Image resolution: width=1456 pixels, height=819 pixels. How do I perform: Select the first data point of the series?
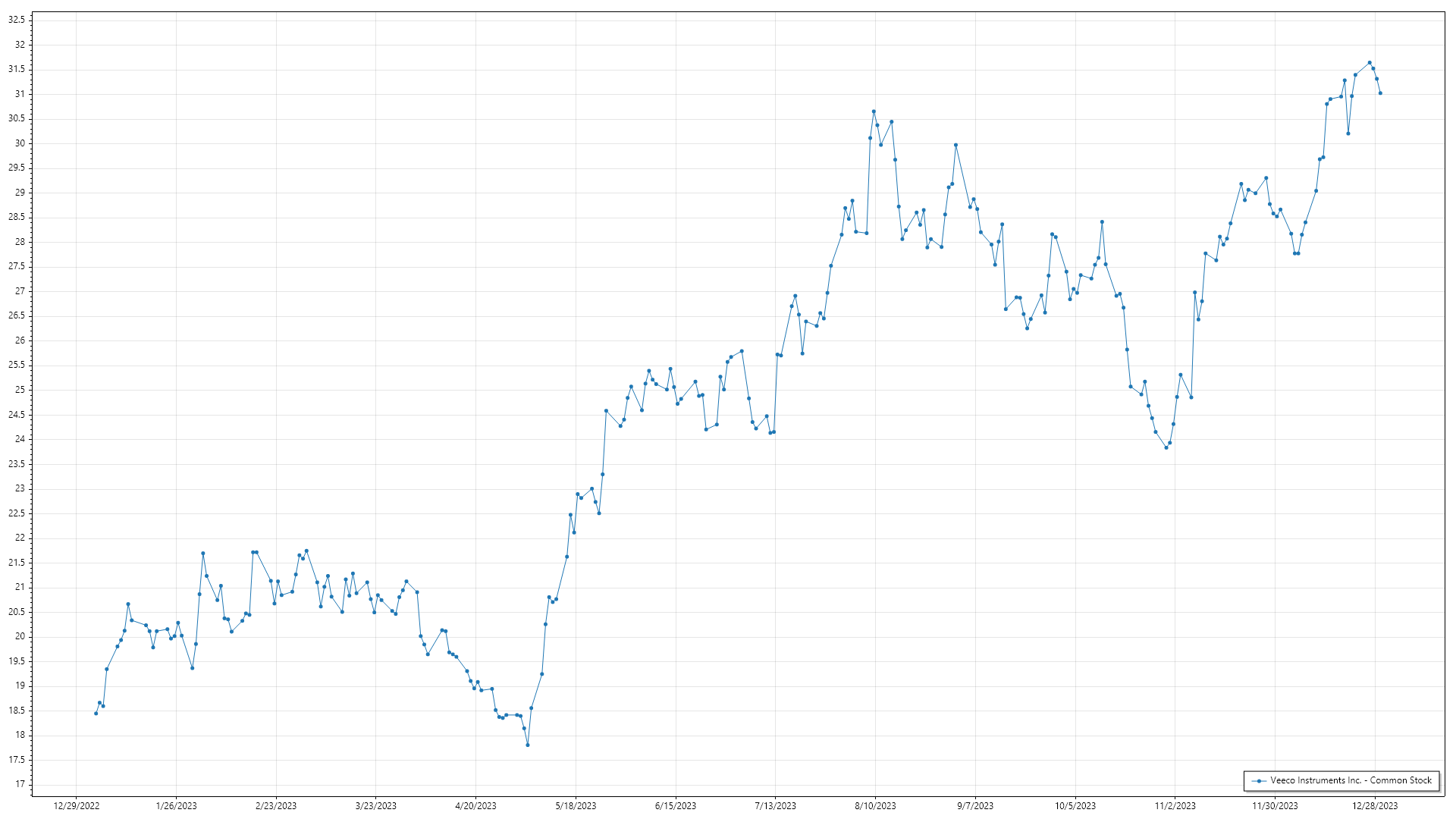click(96, 714)
